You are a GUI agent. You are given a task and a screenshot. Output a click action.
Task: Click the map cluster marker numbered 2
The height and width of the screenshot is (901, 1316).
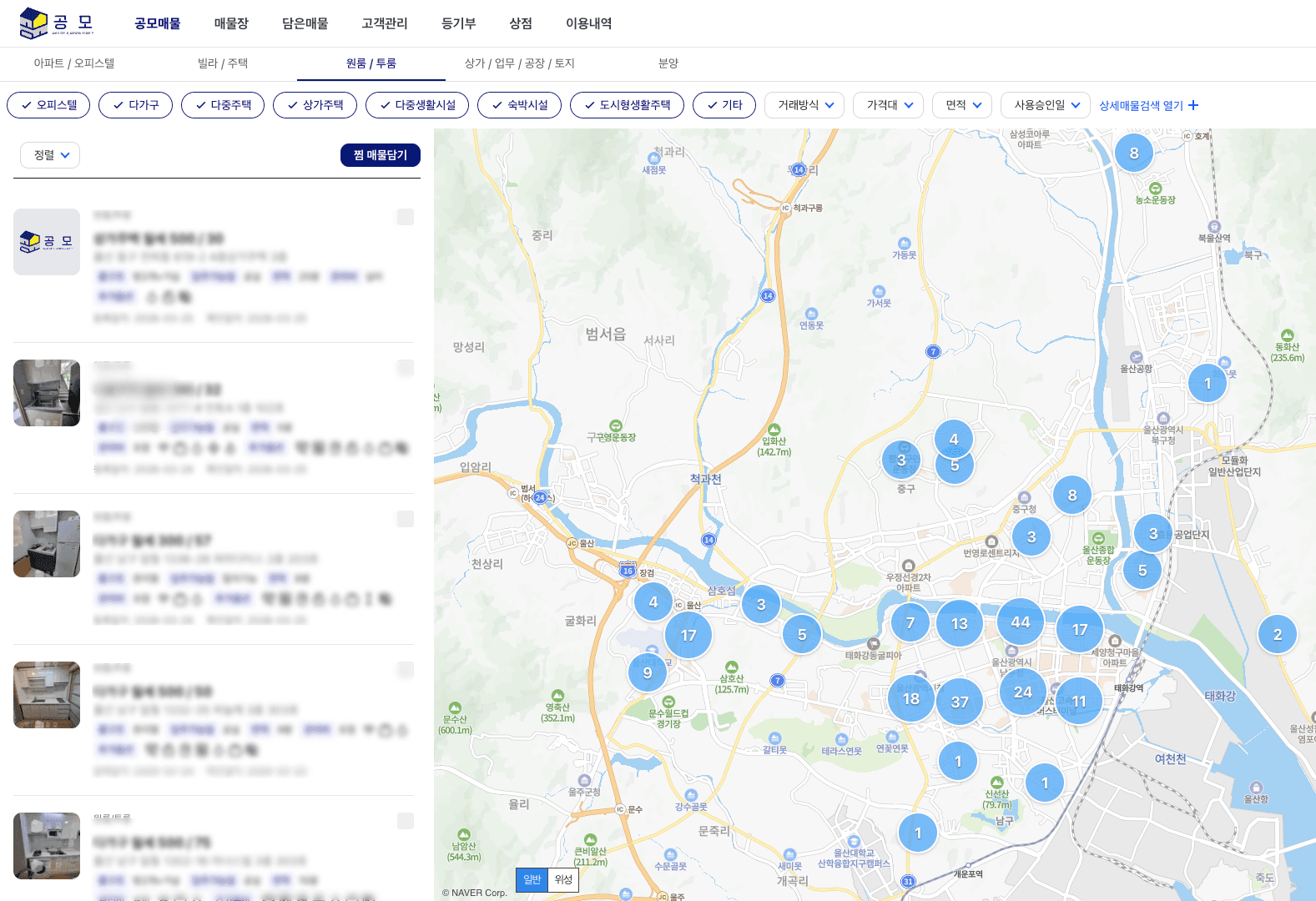click(x=1277, y=635)
